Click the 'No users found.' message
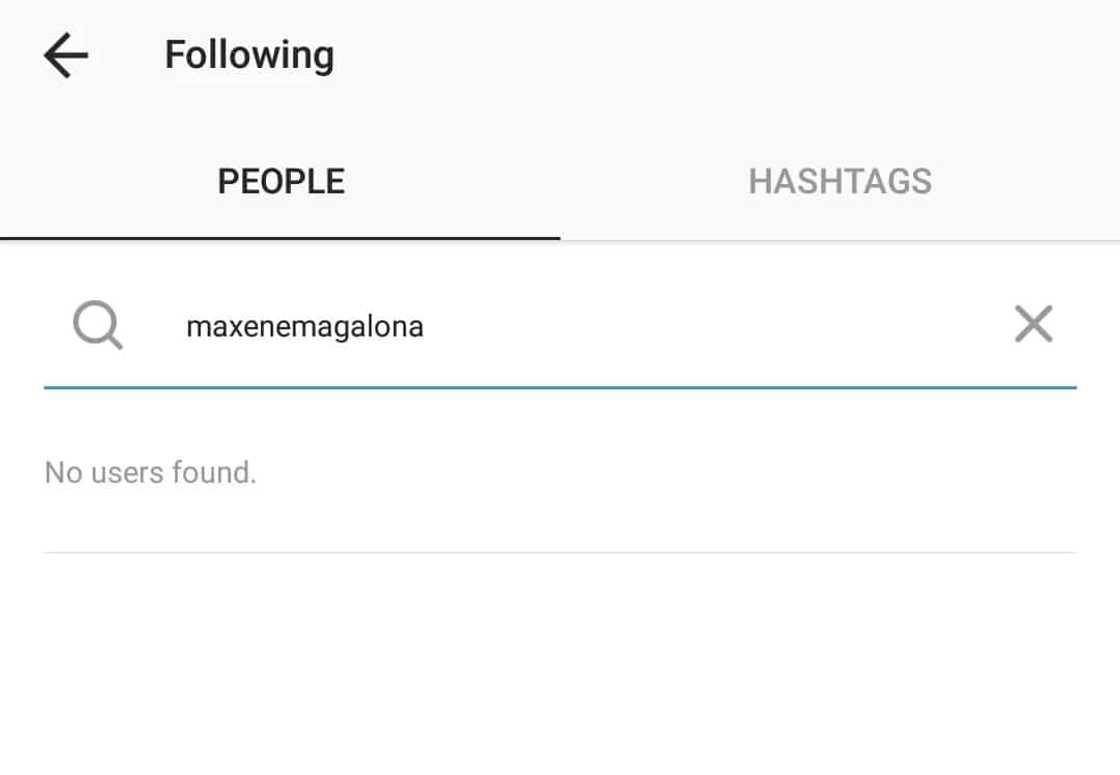The width and height of the screenshot is (1120, 775). [150, 472]
